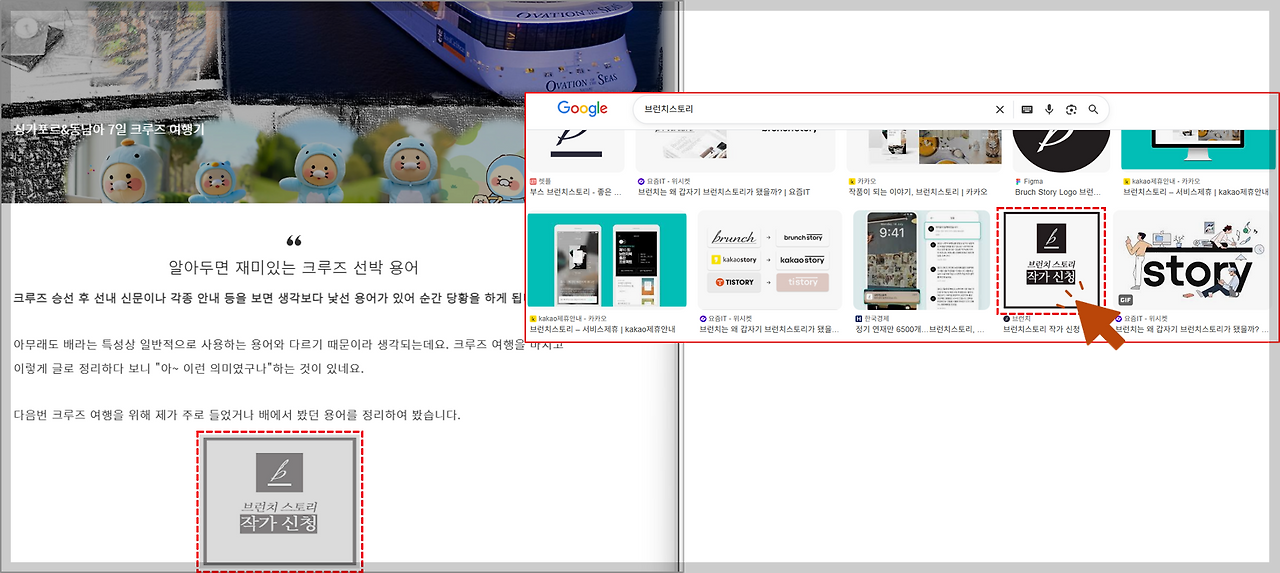This screenshot has height=573, width=1280.
Task: Open the black circle Bruch Story logo thumbnail
Action: pos(1061,150)
